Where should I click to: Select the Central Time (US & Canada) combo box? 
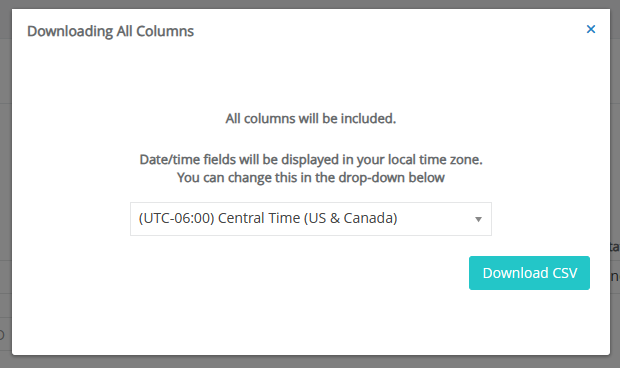tap(311, 219)
